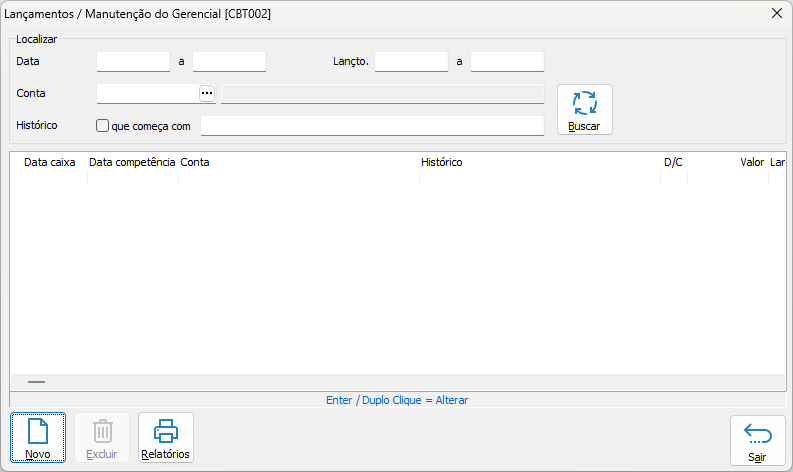Focus the Lançto. ending number field

point(507,62)
